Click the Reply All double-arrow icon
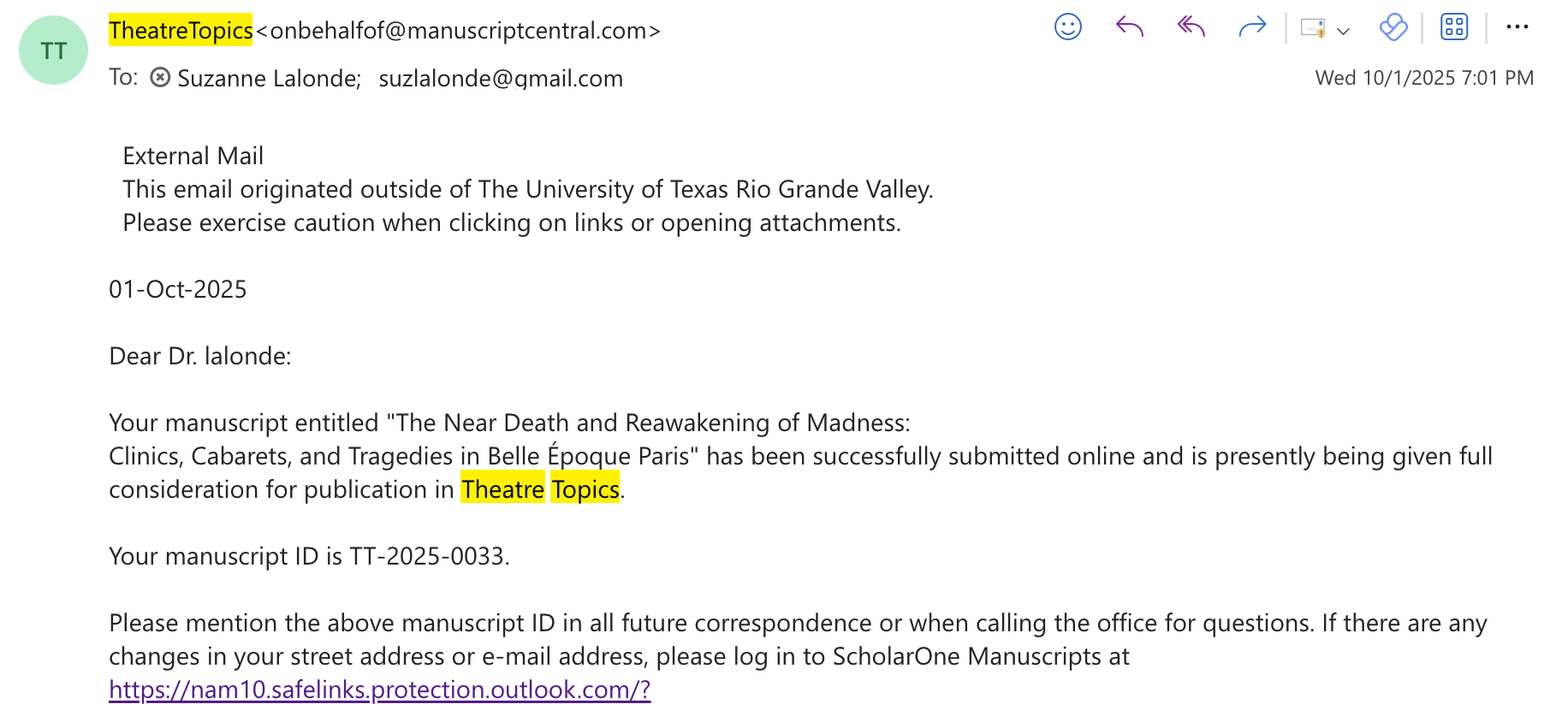The image size is (1568, 704). (1191, 27)
